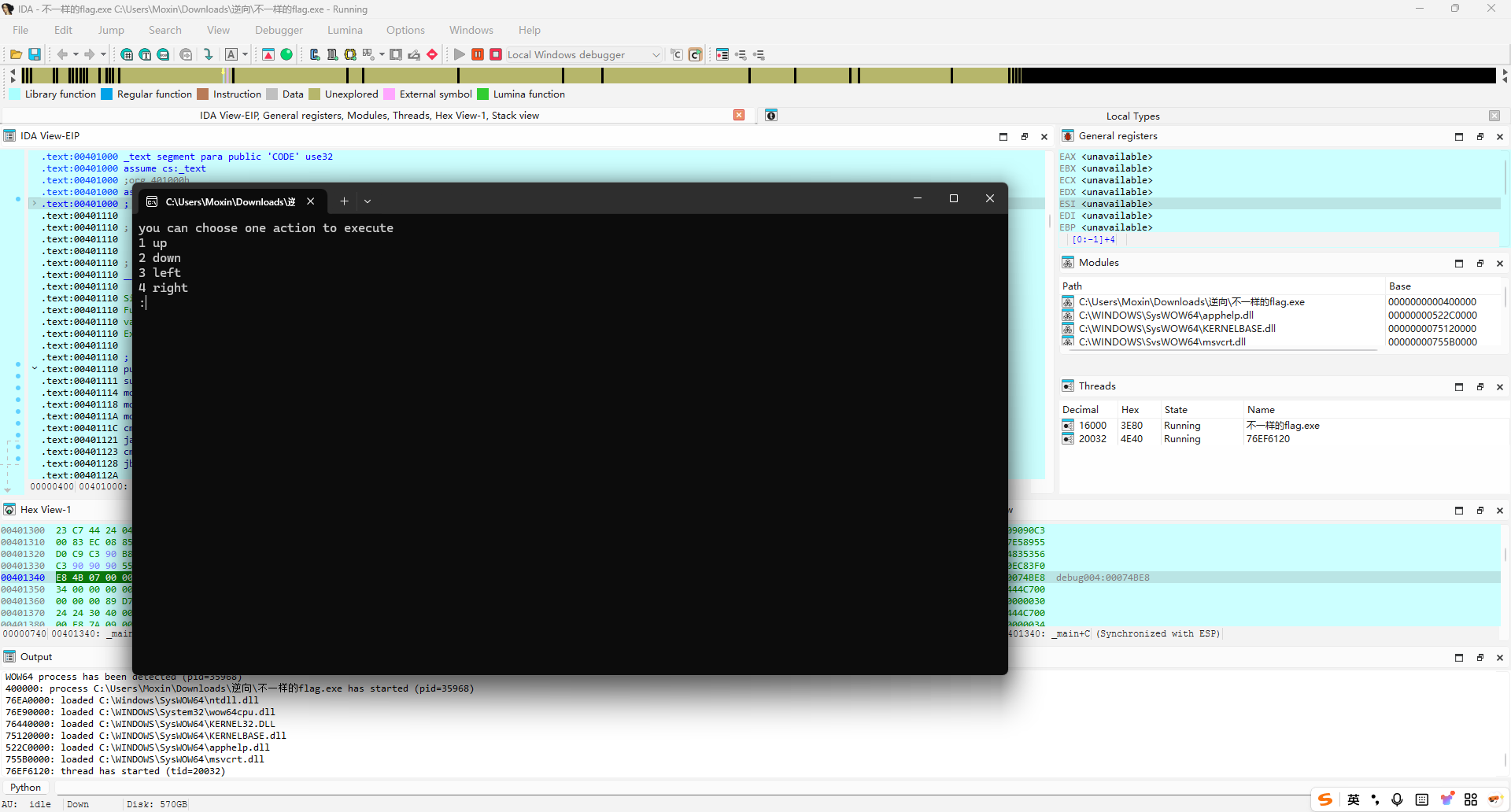Click the Save database icon in toolbar
Screen dimensions: 1511x812
click(35, 54)
